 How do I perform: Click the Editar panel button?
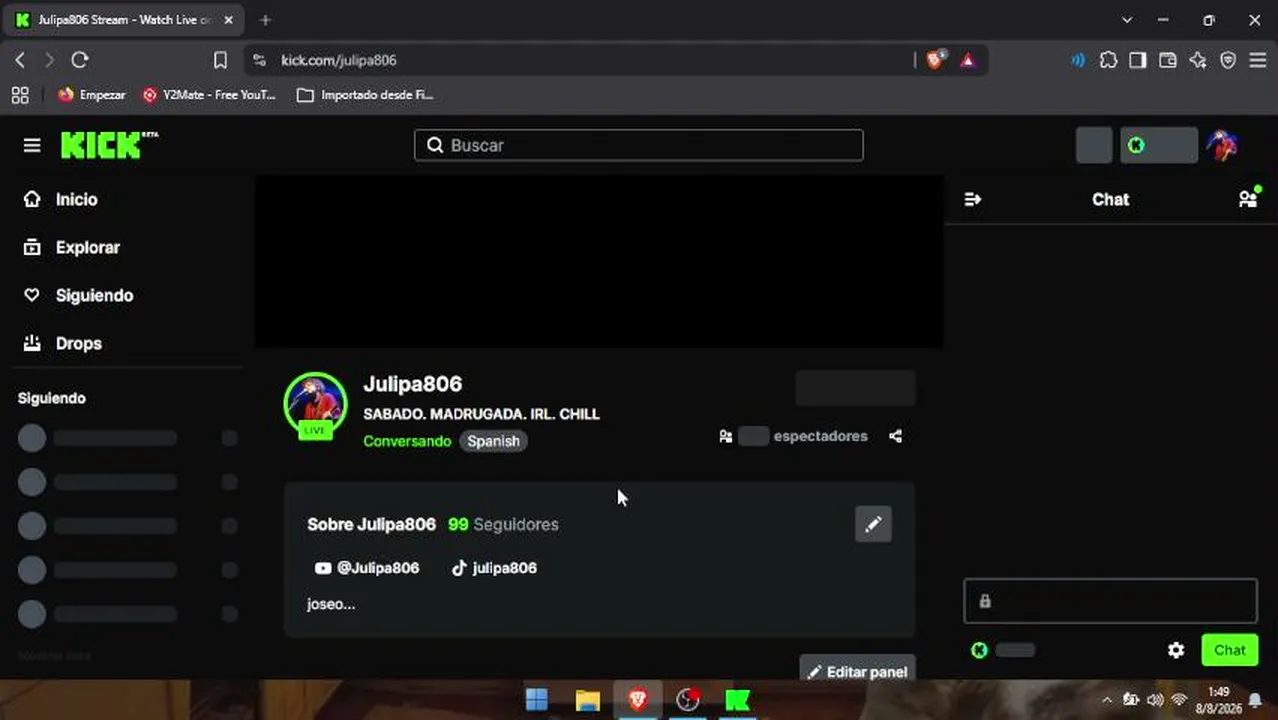(x=857, y=671)
